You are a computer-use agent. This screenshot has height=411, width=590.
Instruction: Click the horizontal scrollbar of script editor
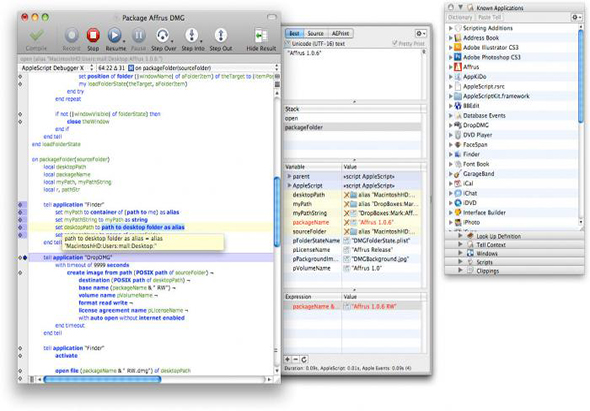[x=154, y=379]
